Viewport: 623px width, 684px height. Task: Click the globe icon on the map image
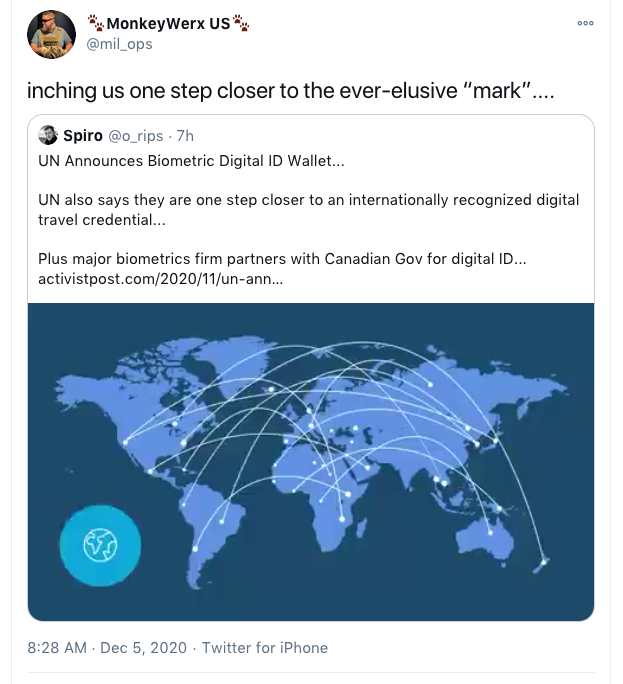point(100,545)
